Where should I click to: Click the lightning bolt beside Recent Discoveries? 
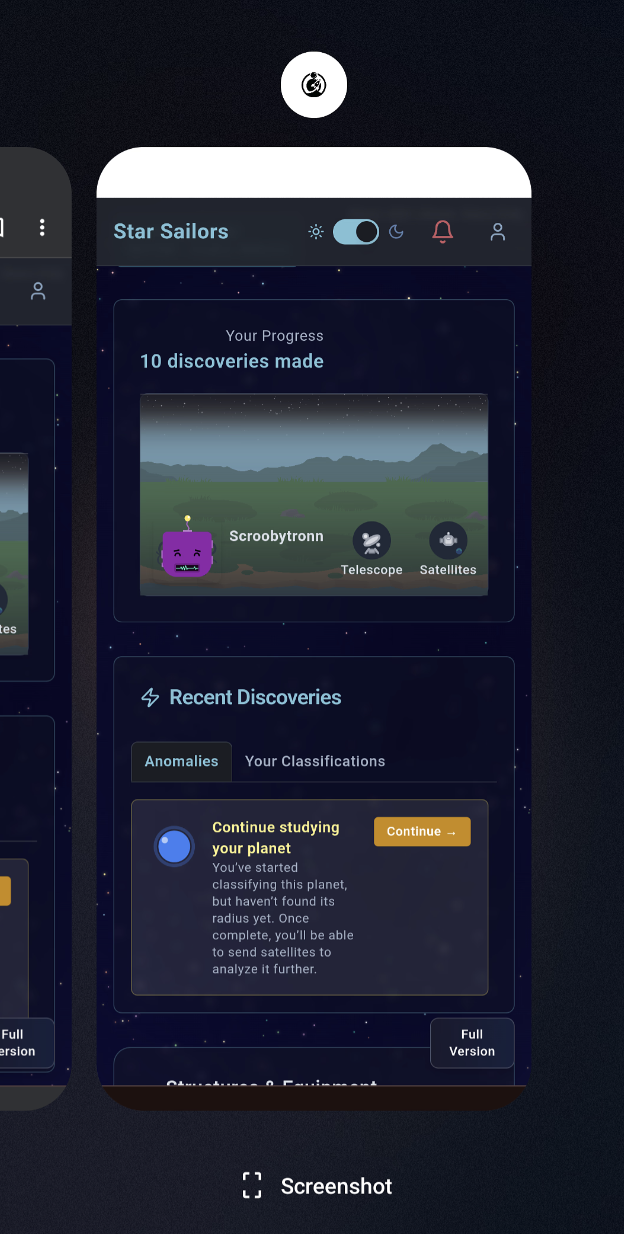tap(150, 697)
